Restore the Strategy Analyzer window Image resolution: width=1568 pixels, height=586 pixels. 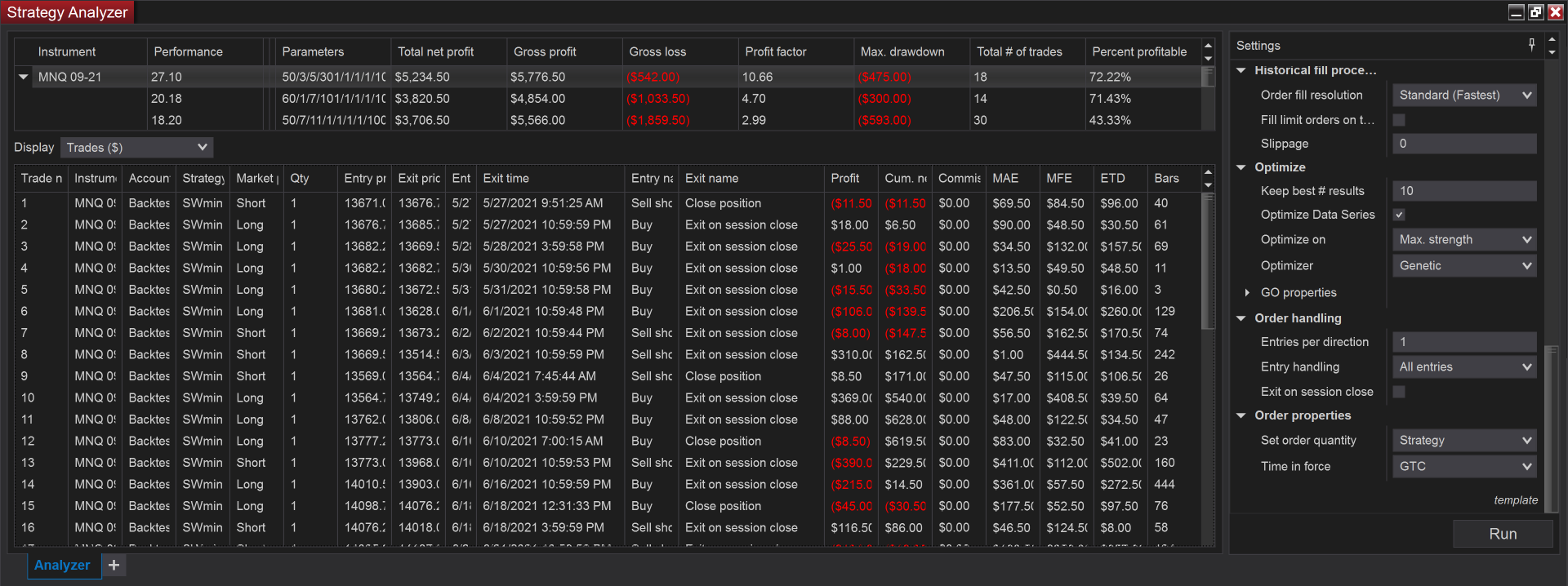(1535, 11)
